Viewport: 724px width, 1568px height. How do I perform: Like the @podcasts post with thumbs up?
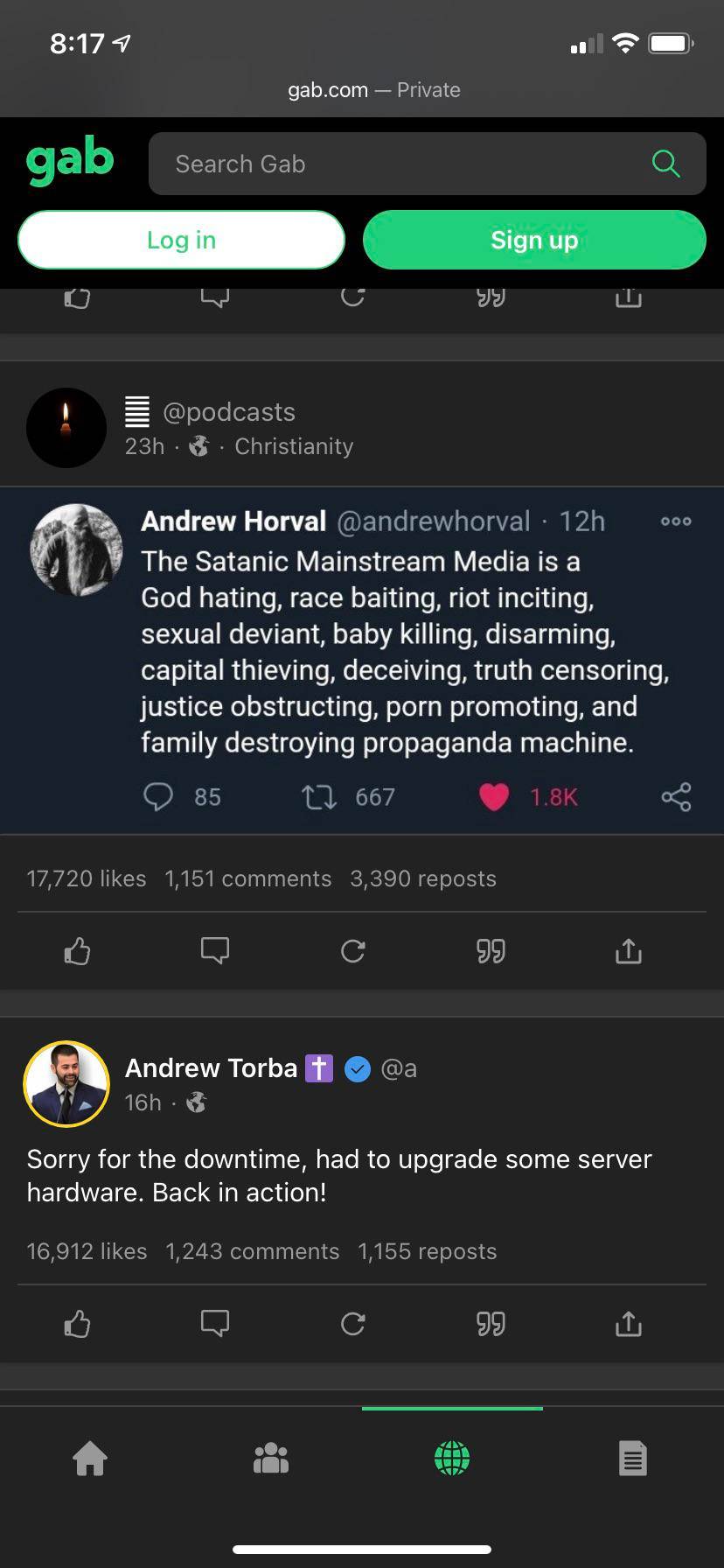click(x=77, y=951)
